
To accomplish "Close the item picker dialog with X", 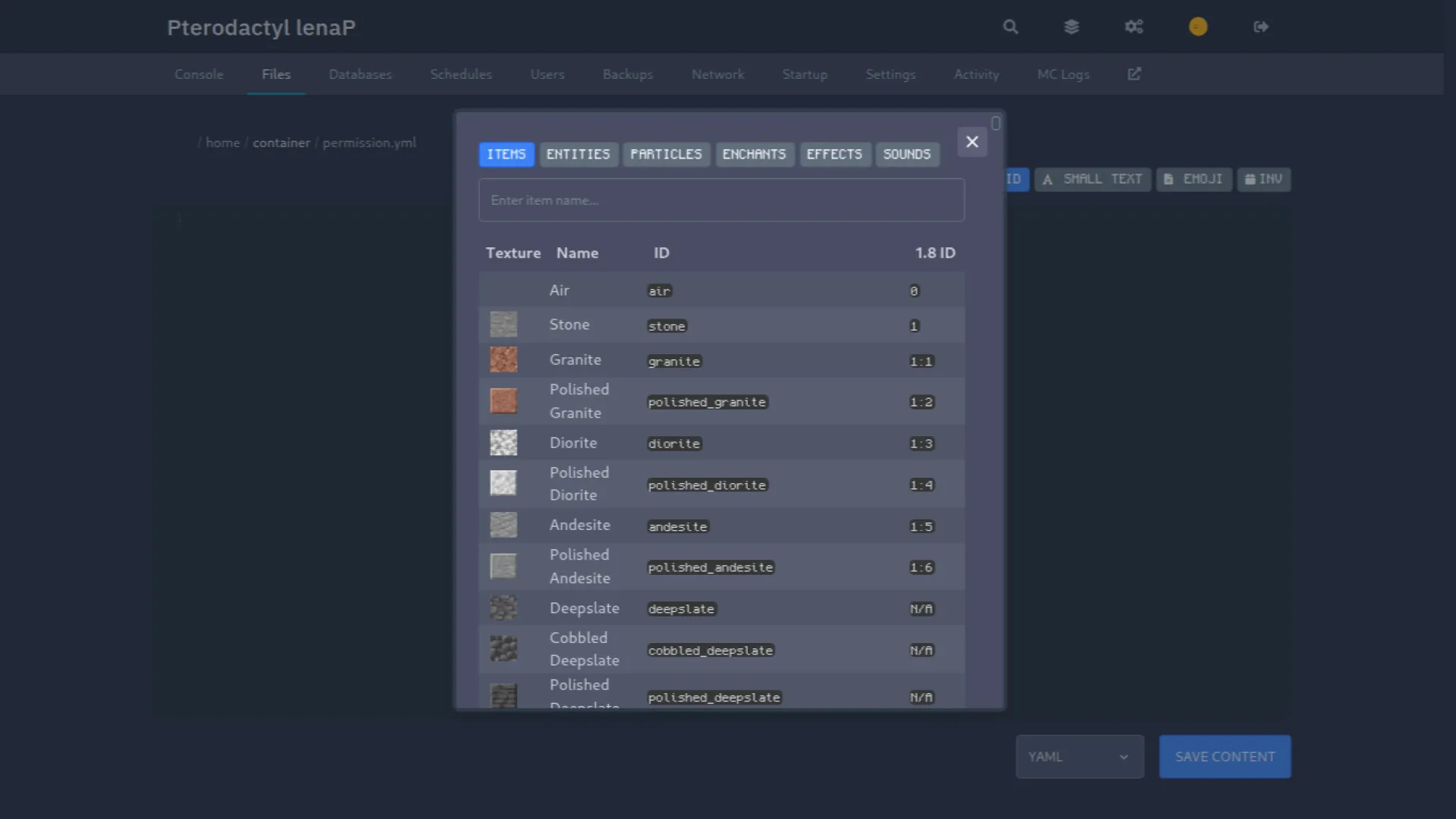I will click(971, 142).
